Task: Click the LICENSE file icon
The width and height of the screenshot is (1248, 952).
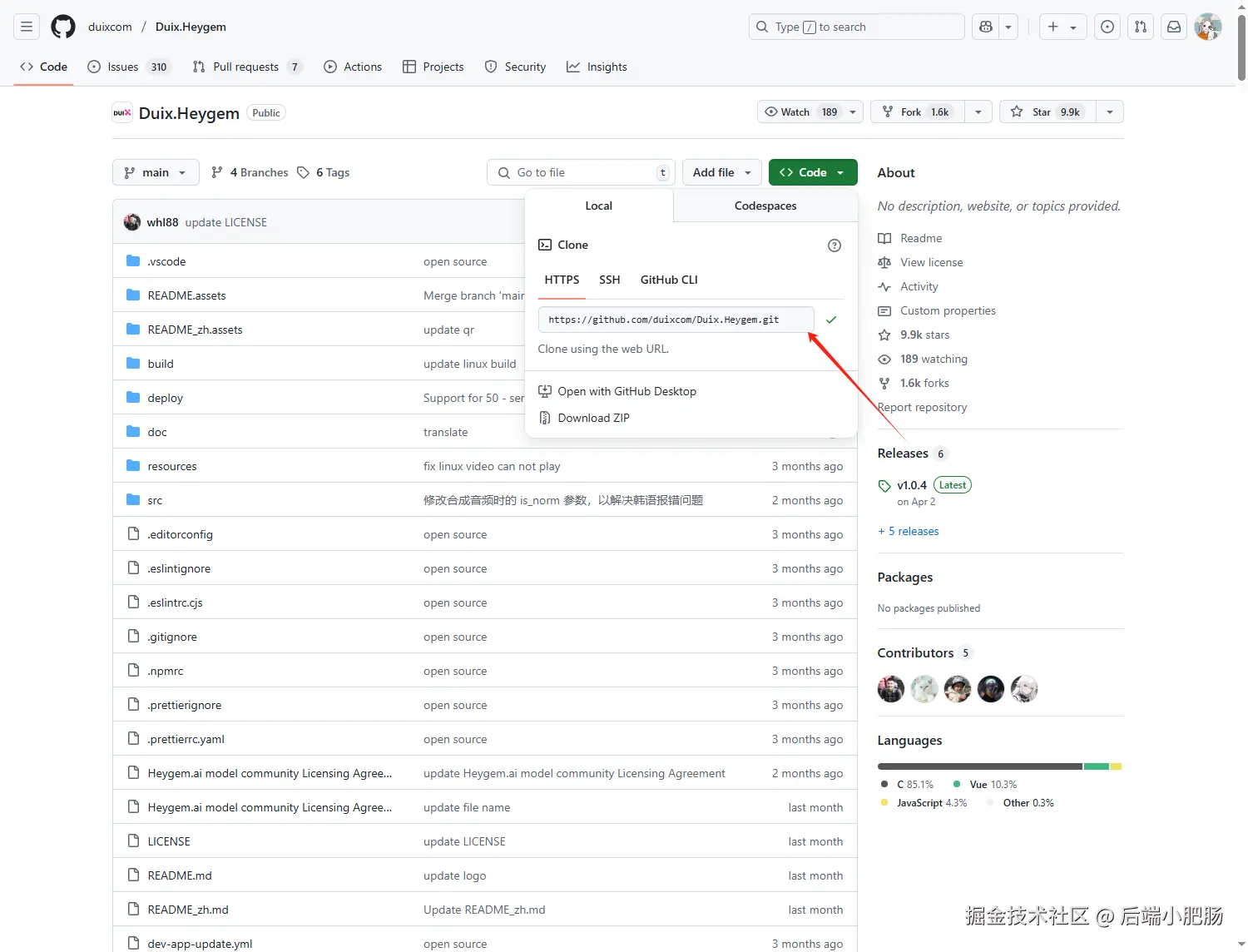Action: [x=133, y=841]
